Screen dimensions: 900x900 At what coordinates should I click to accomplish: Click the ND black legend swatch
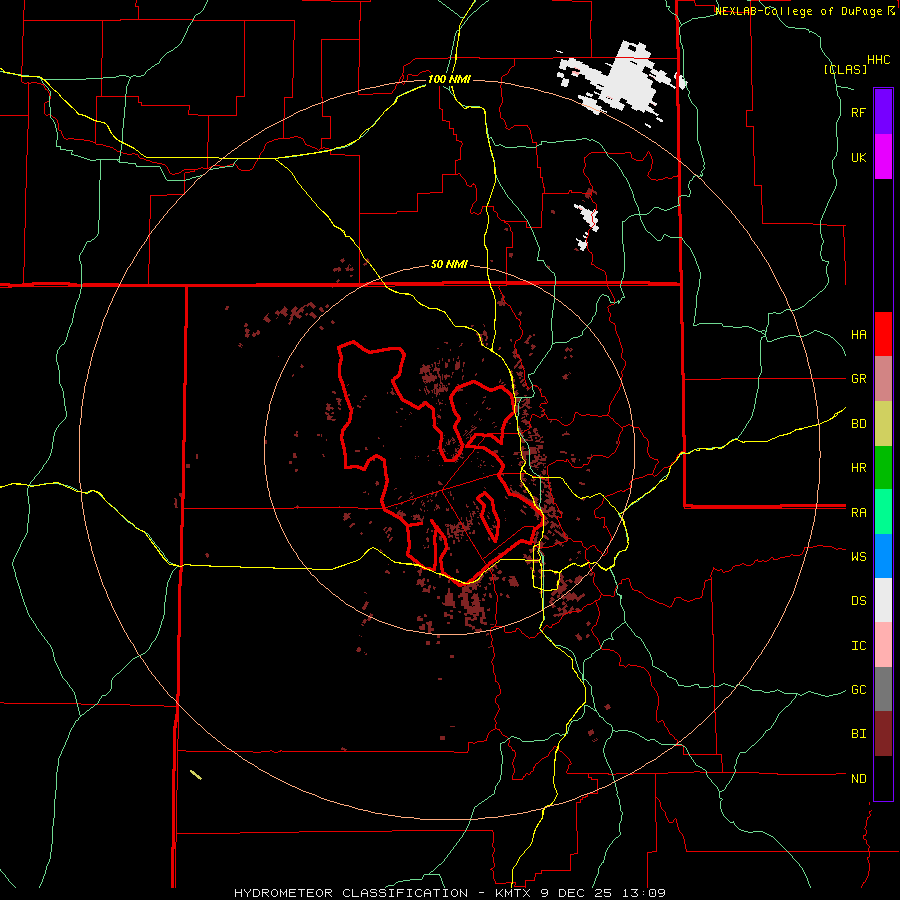pos(883,778)
